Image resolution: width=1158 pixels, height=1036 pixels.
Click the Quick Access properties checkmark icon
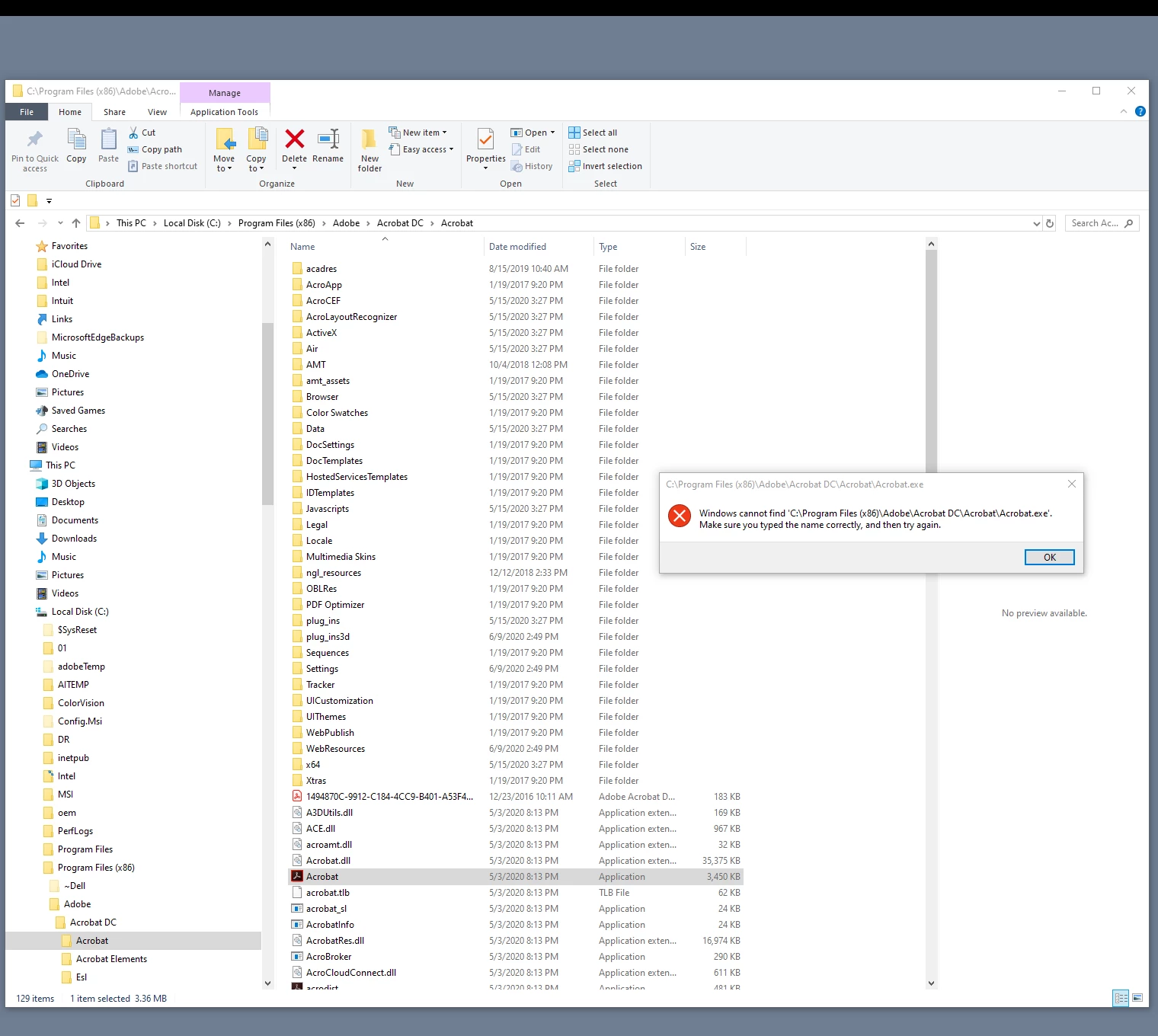[15, 201]
